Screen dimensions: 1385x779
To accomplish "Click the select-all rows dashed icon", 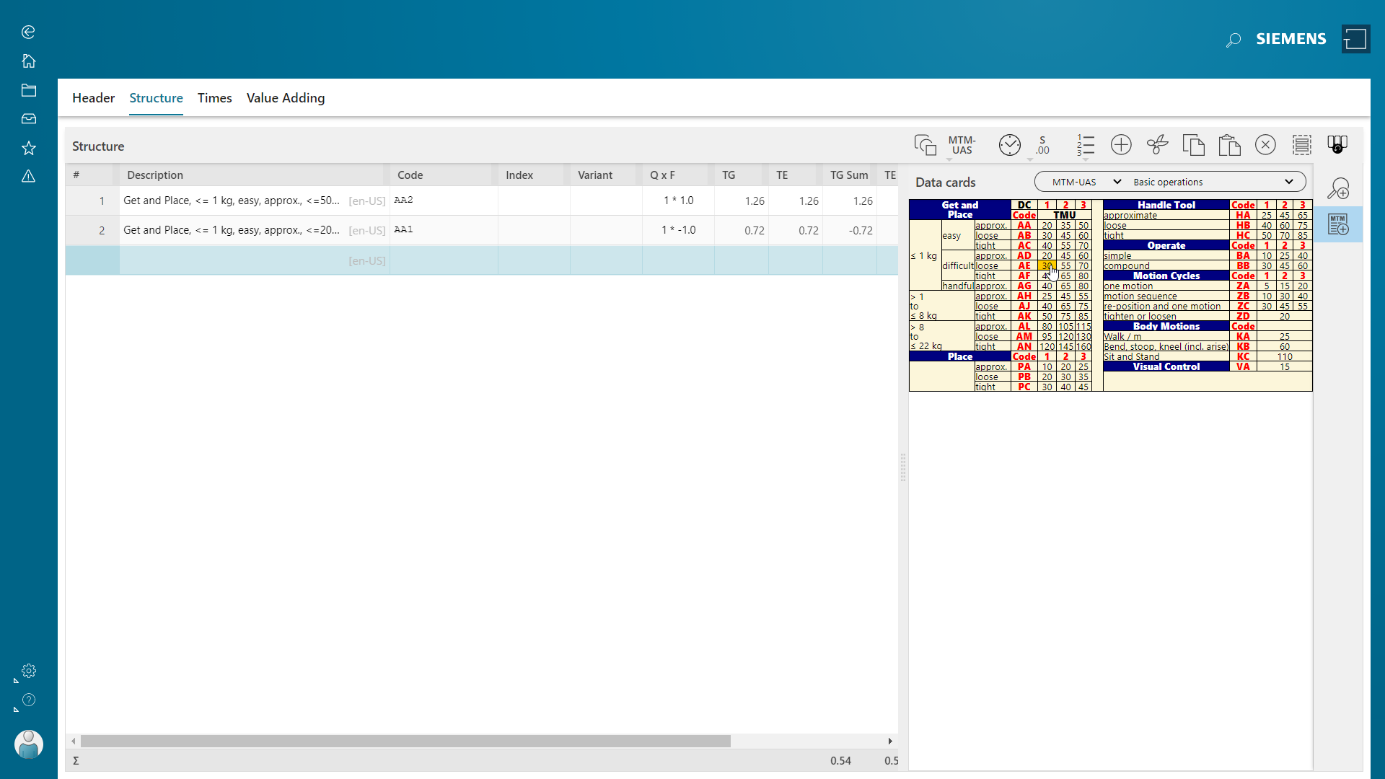I will point(1301,145).
